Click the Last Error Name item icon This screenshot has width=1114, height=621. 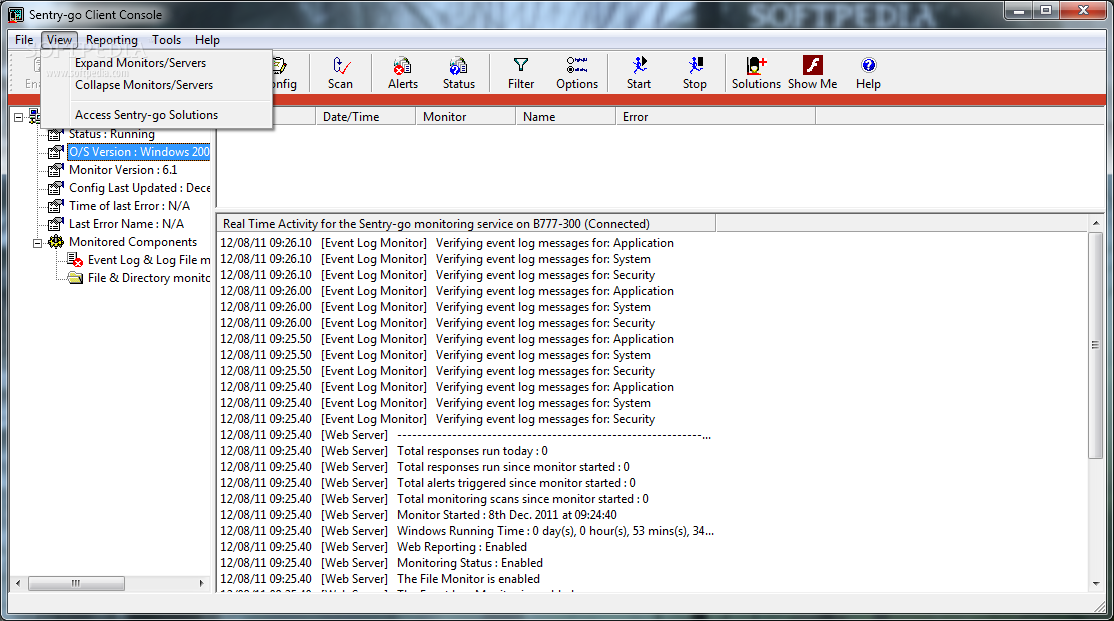click(55, 224)
